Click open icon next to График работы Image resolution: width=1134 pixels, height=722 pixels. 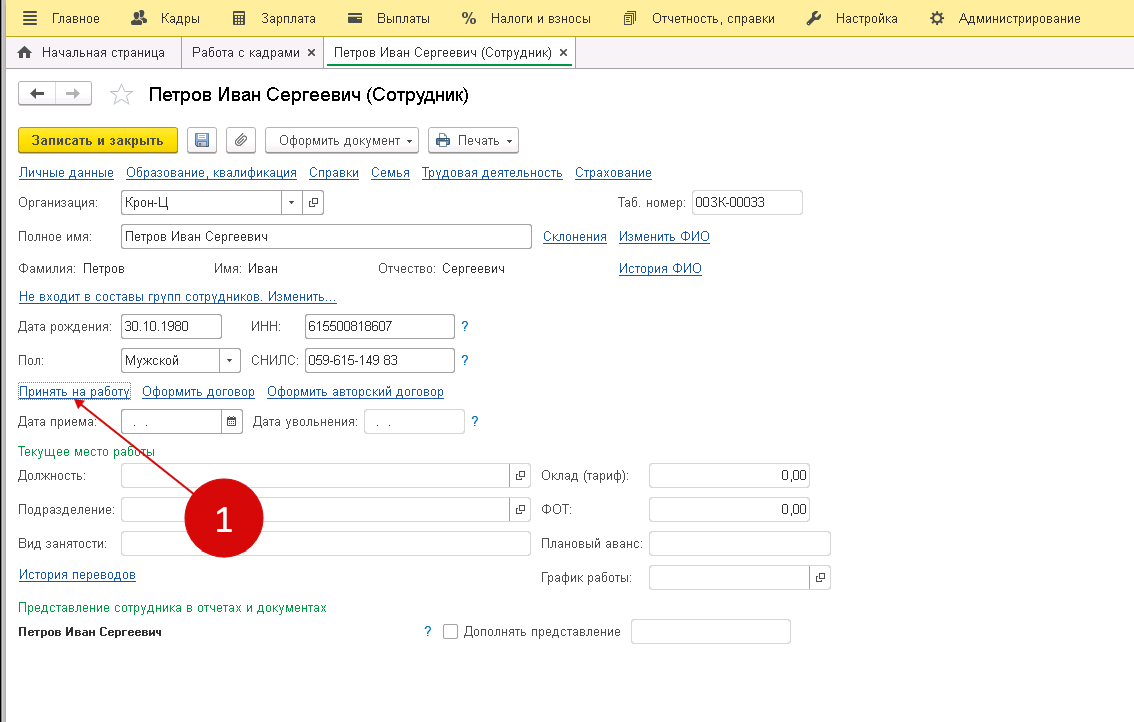820,578
